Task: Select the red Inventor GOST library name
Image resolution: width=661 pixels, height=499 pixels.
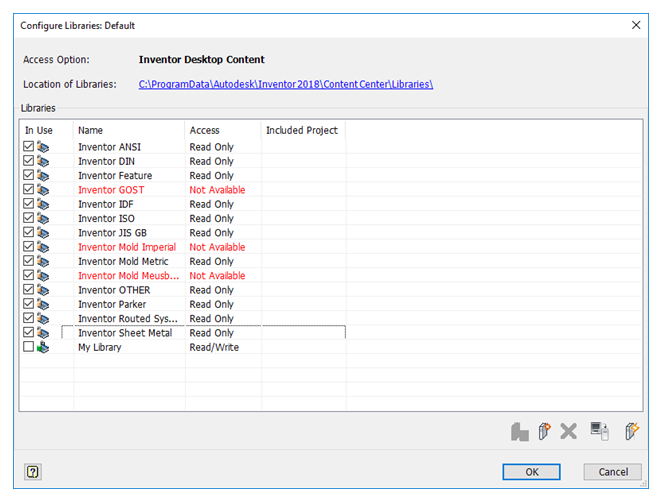Action: 111,190
